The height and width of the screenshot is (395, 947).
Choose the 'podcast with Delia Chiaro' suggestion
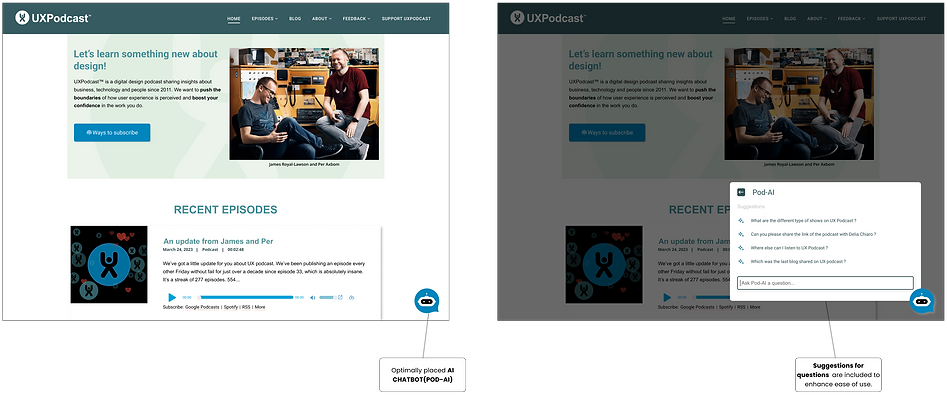(813, 234)
